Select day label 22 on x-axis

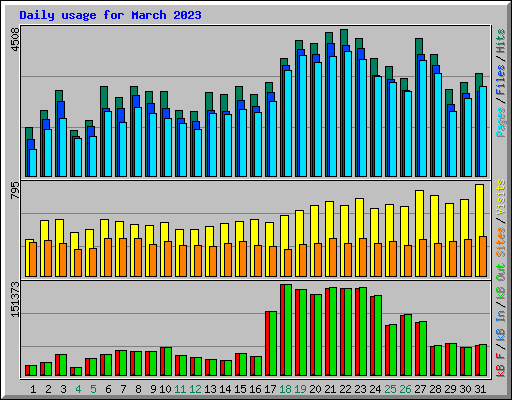[x=345, y=389]
